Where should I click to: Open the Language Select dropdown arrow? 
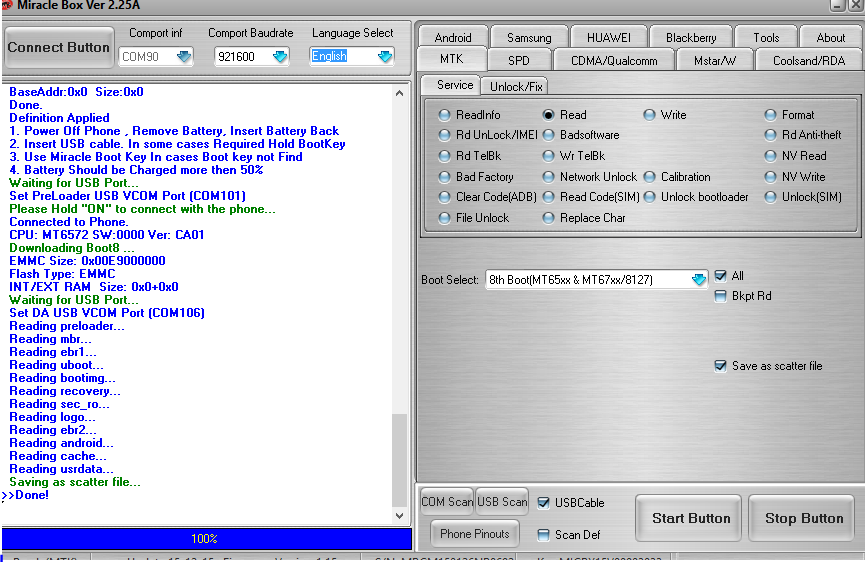[385, 56]
